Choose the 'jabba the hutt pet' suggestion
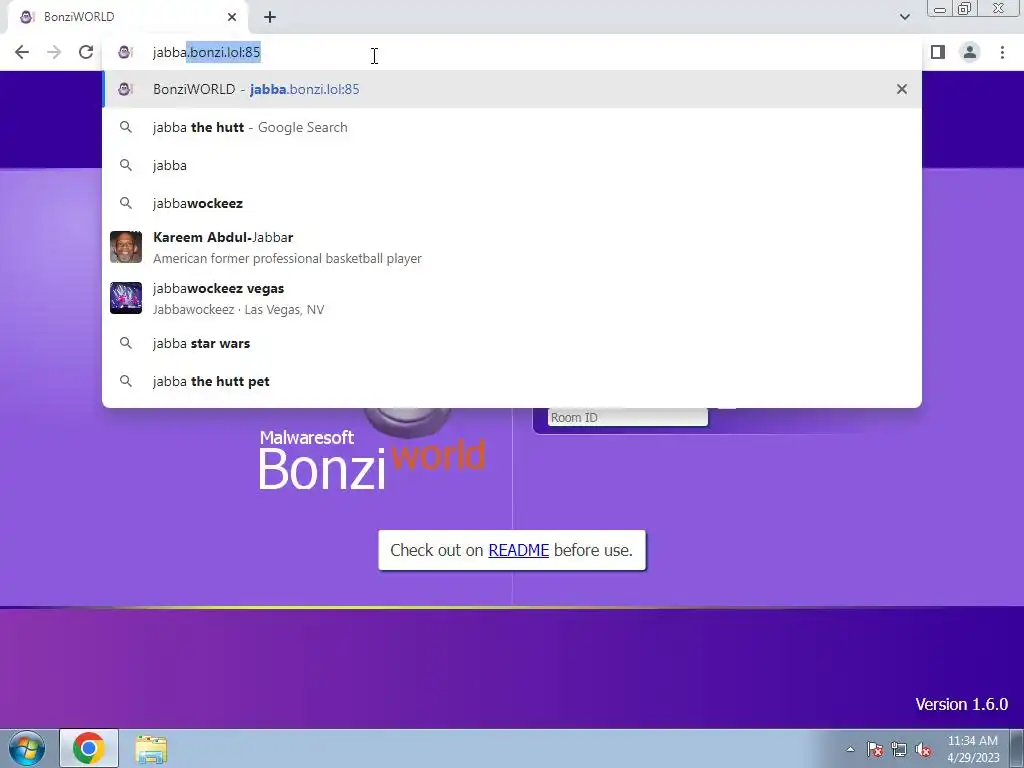This screenshot has width=1024, height=768. click(x=512, y=381)
